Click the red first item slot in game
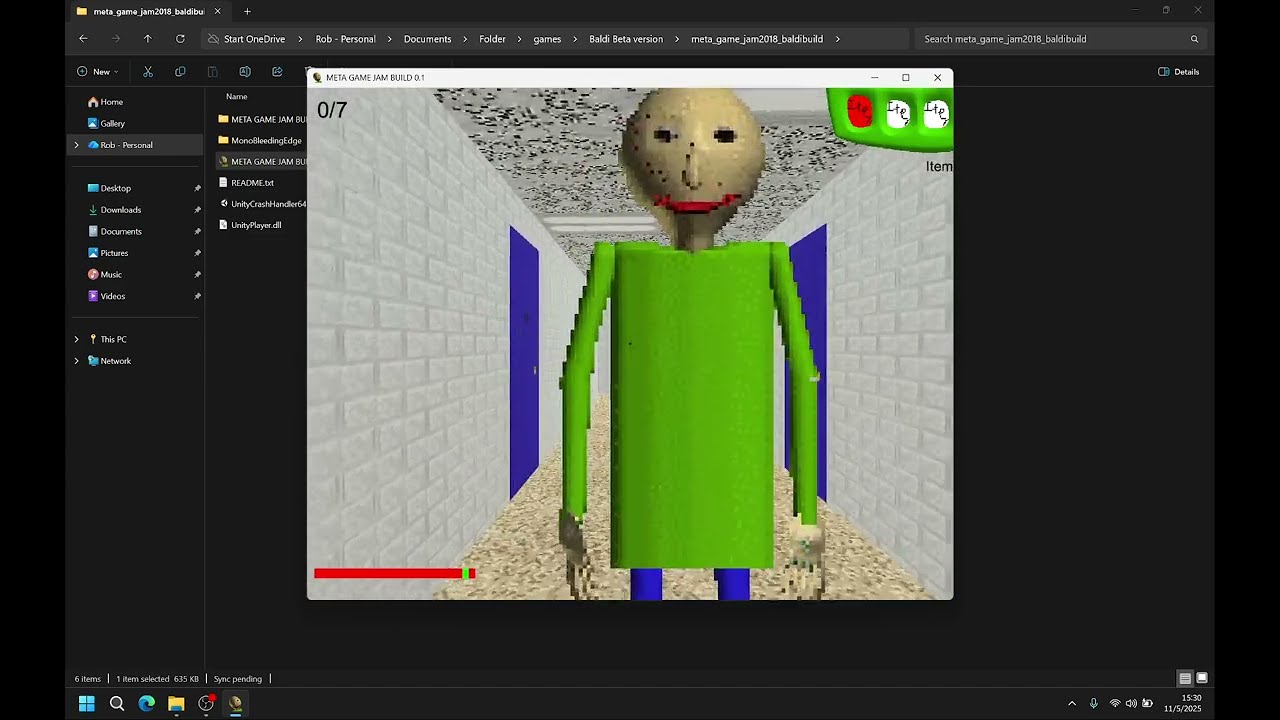1280x720 pixels. pyautogui.click(x=860, y=112)
